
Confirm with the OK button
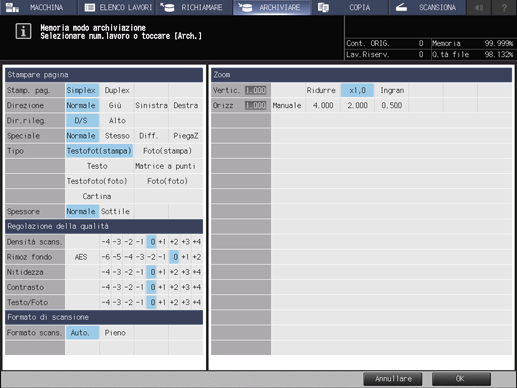click(x=461, y=379)
